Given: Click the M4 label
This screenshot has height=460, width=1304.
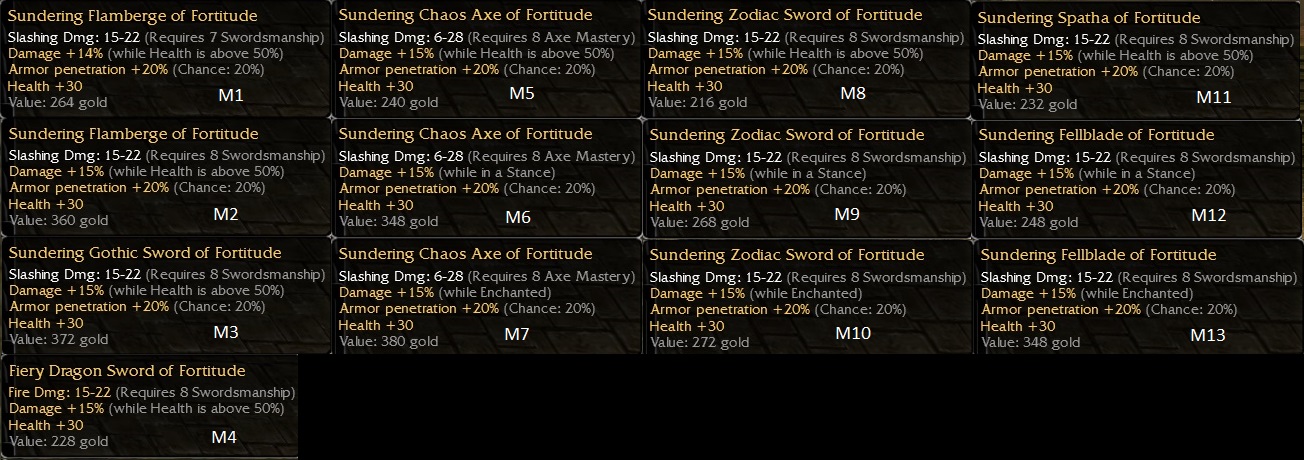Looking at the screenshot, I should click(x=225, y=436).
